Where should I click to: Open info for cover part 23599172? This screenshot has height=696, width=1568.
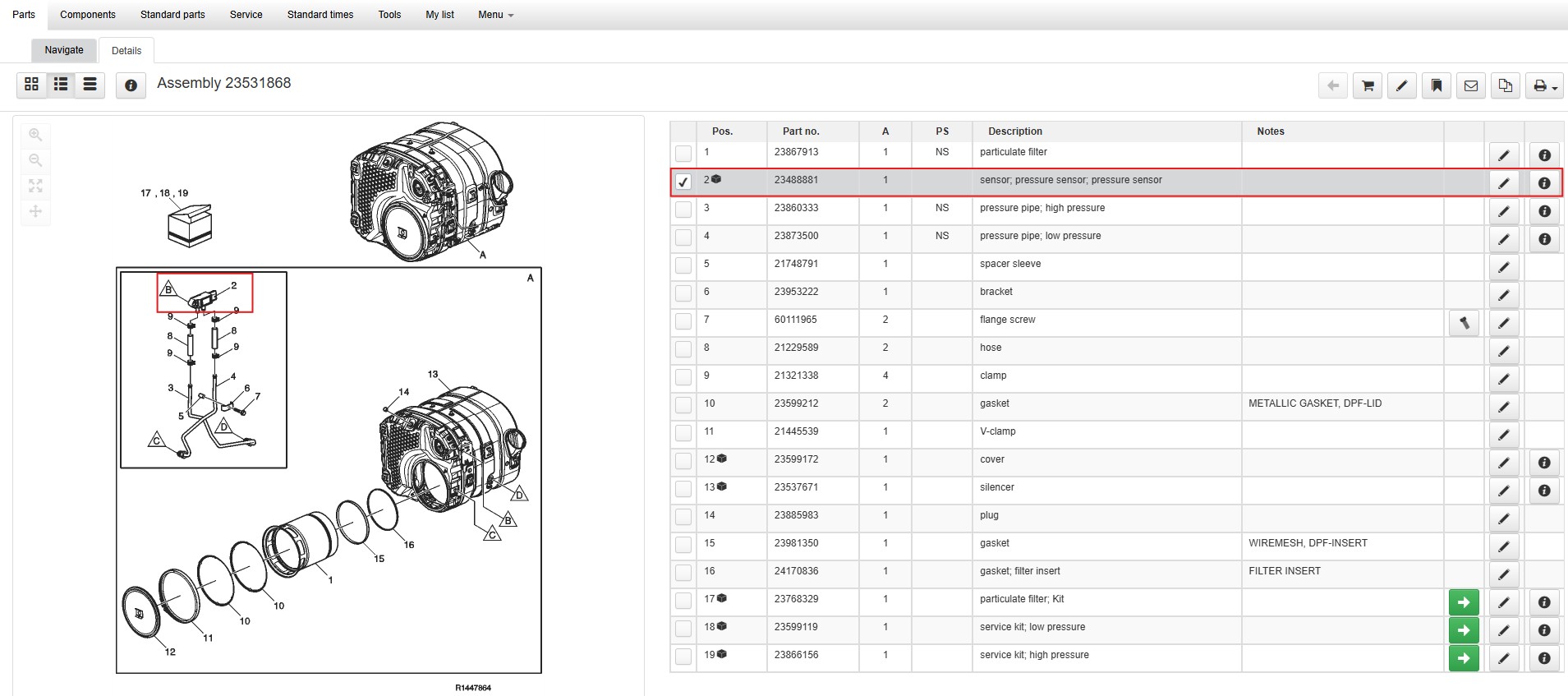coord(1544,463)
